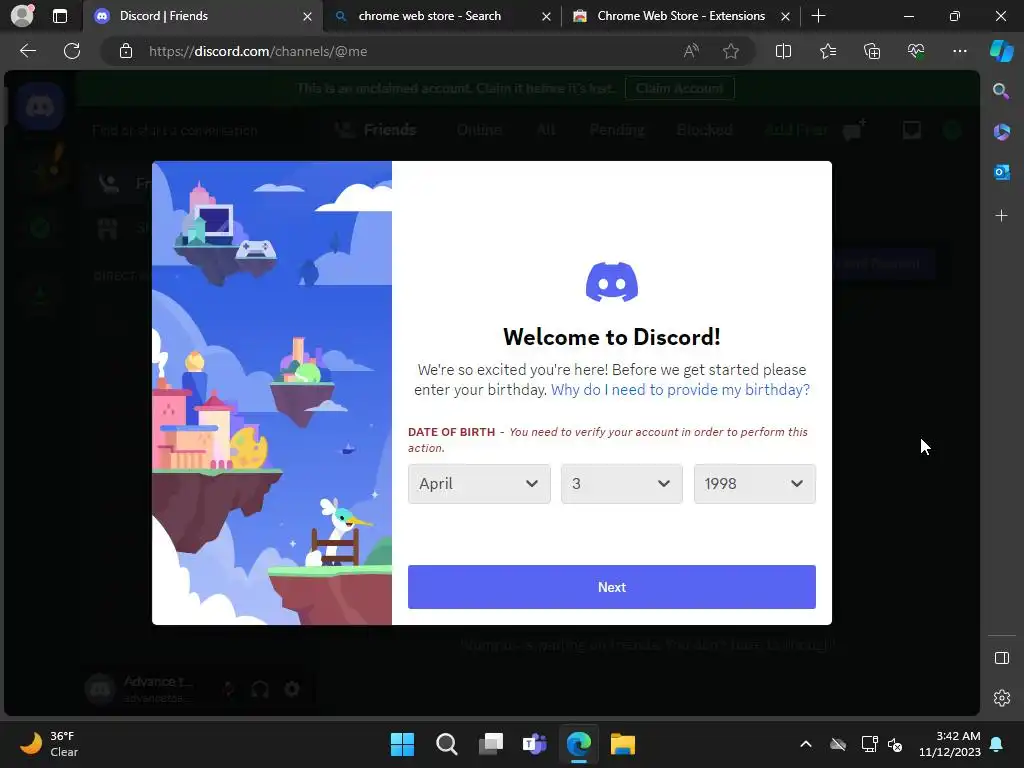View site information lock icon
The height and width of the screenshot is (768, 1024).
pyautogui.click(x=126, y=51)
